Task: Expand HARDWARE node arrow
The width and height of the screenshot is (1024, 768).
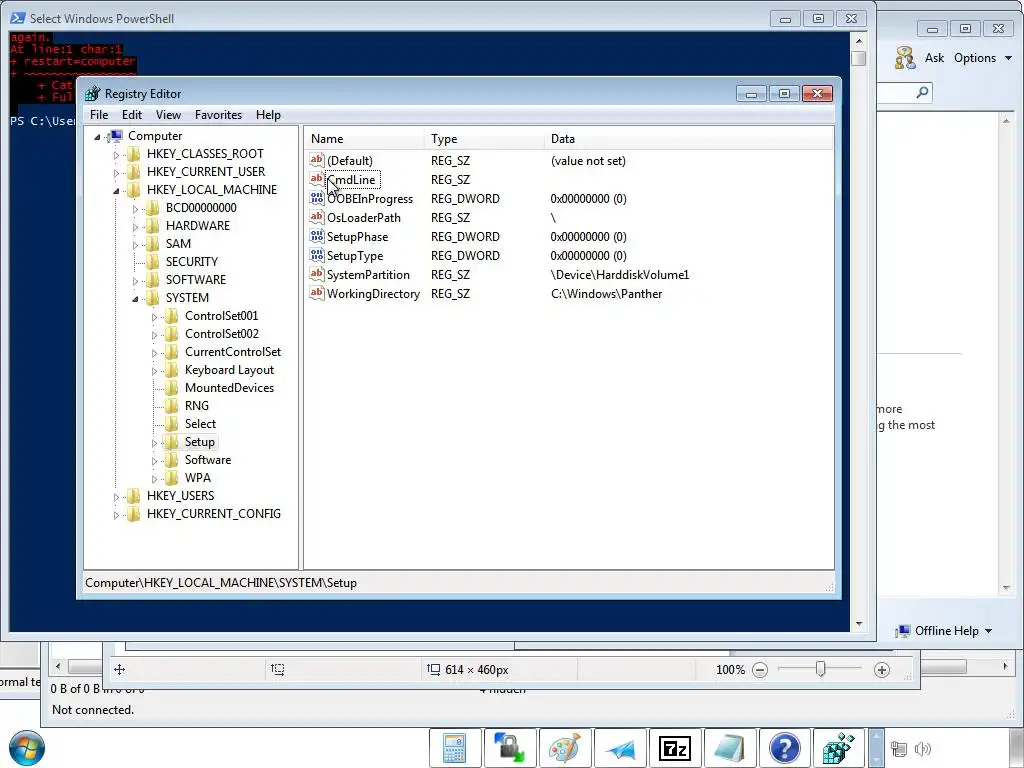Action: click(x=135, y=227)
